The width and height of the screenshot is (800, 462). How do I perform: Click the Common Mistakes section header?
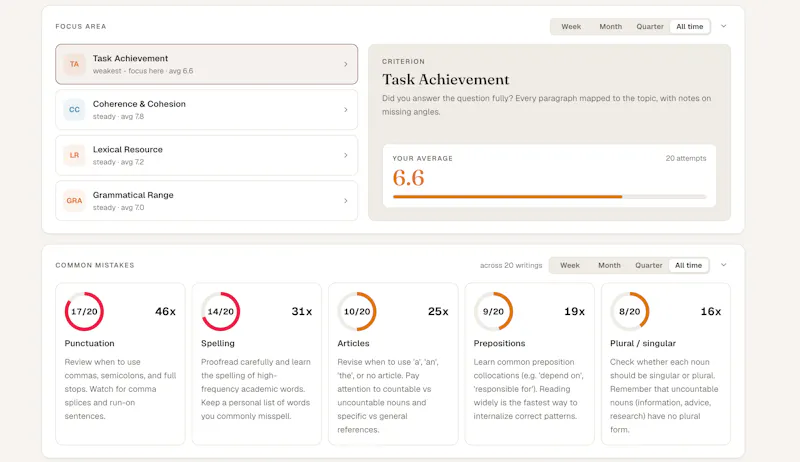point(95,265)
